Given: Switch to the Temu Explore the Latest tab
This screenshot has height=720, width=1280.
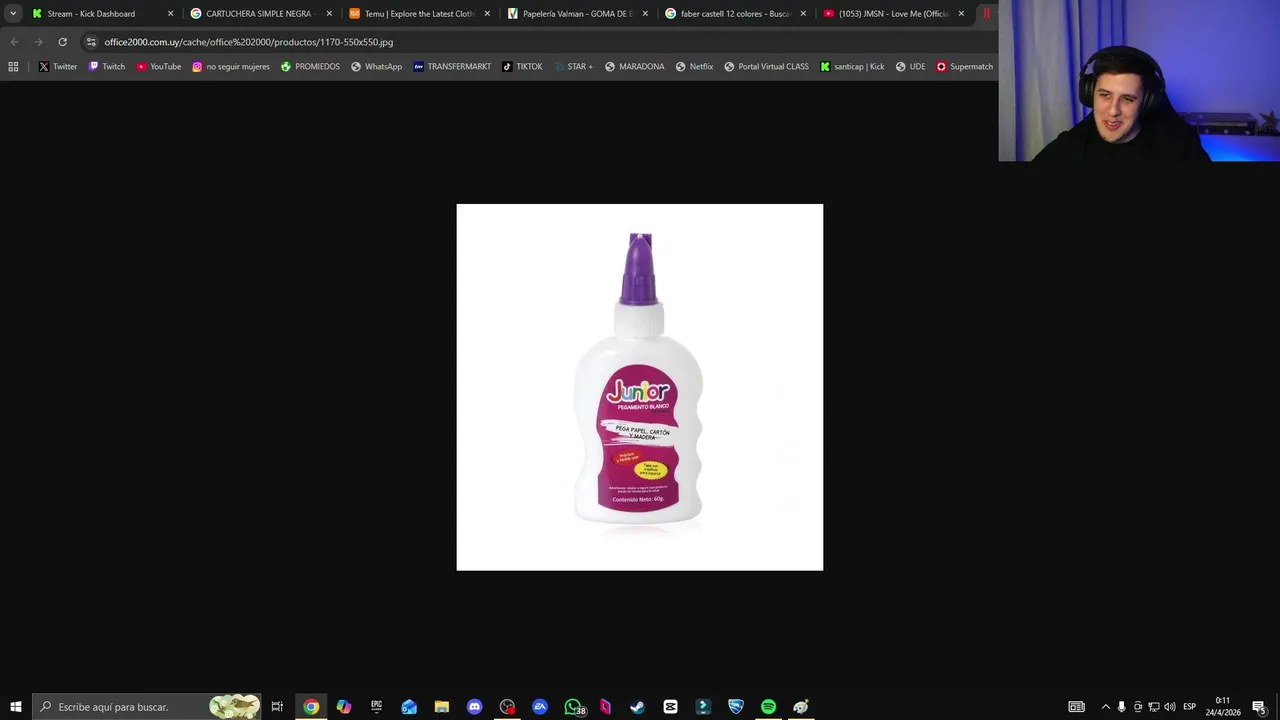Looking at the screenshot, I should [x=419, y=14].
